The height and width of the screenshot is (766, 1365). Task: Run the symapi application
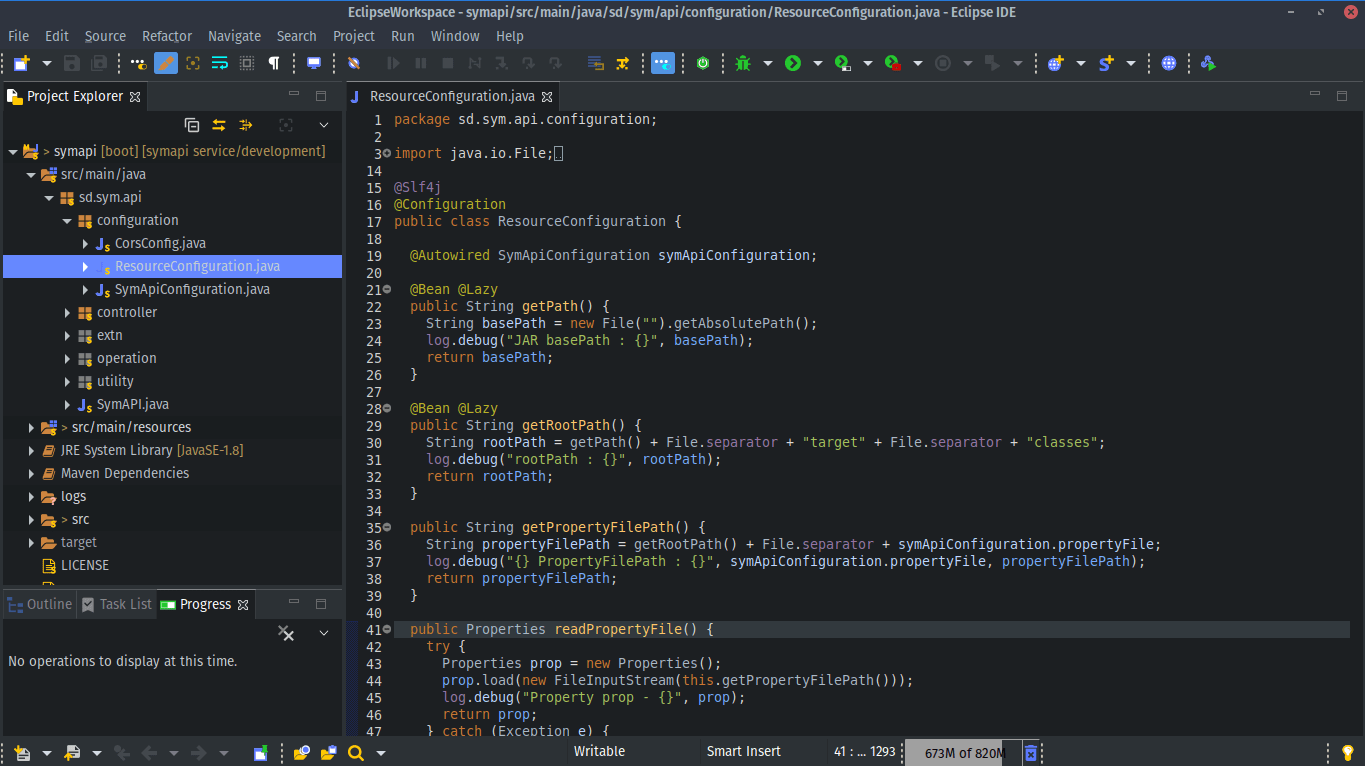(794, 63)
